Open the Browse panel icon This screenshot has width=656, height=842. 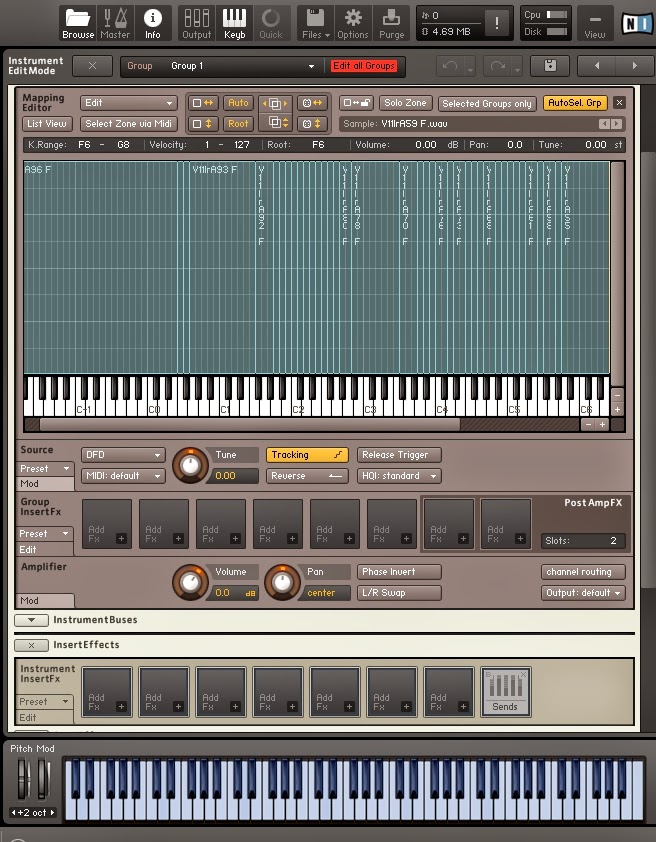pyautogui.click(x=78, y=21)
